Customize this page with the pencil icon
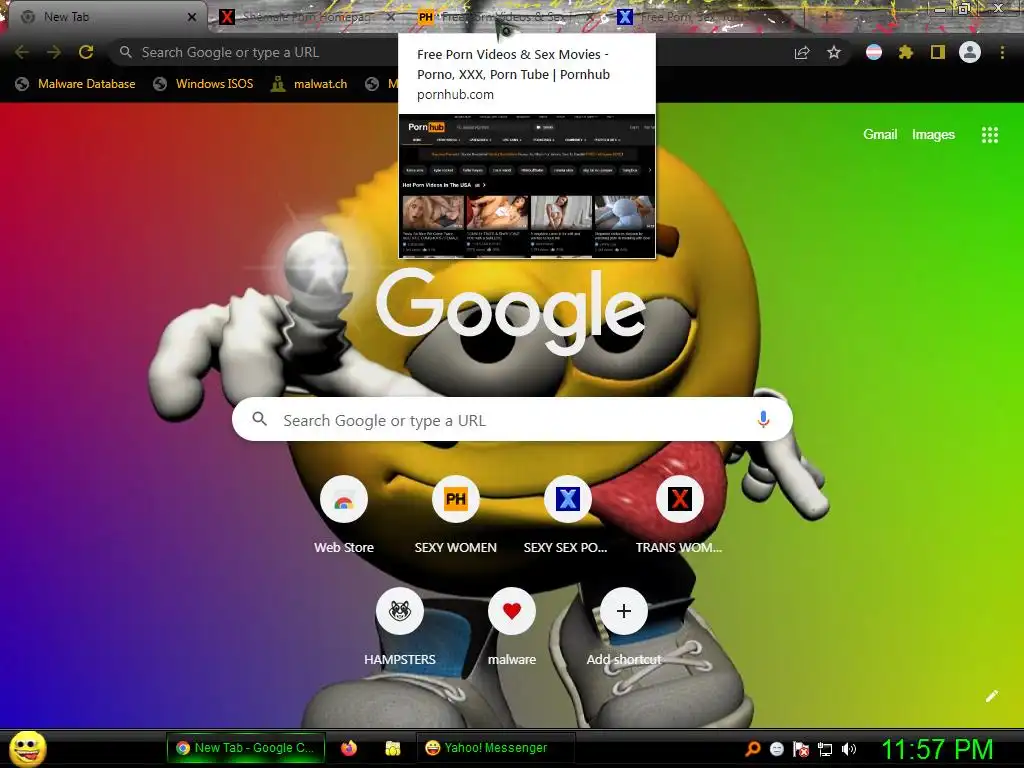Screen dimensions: 1024x768 991,696
